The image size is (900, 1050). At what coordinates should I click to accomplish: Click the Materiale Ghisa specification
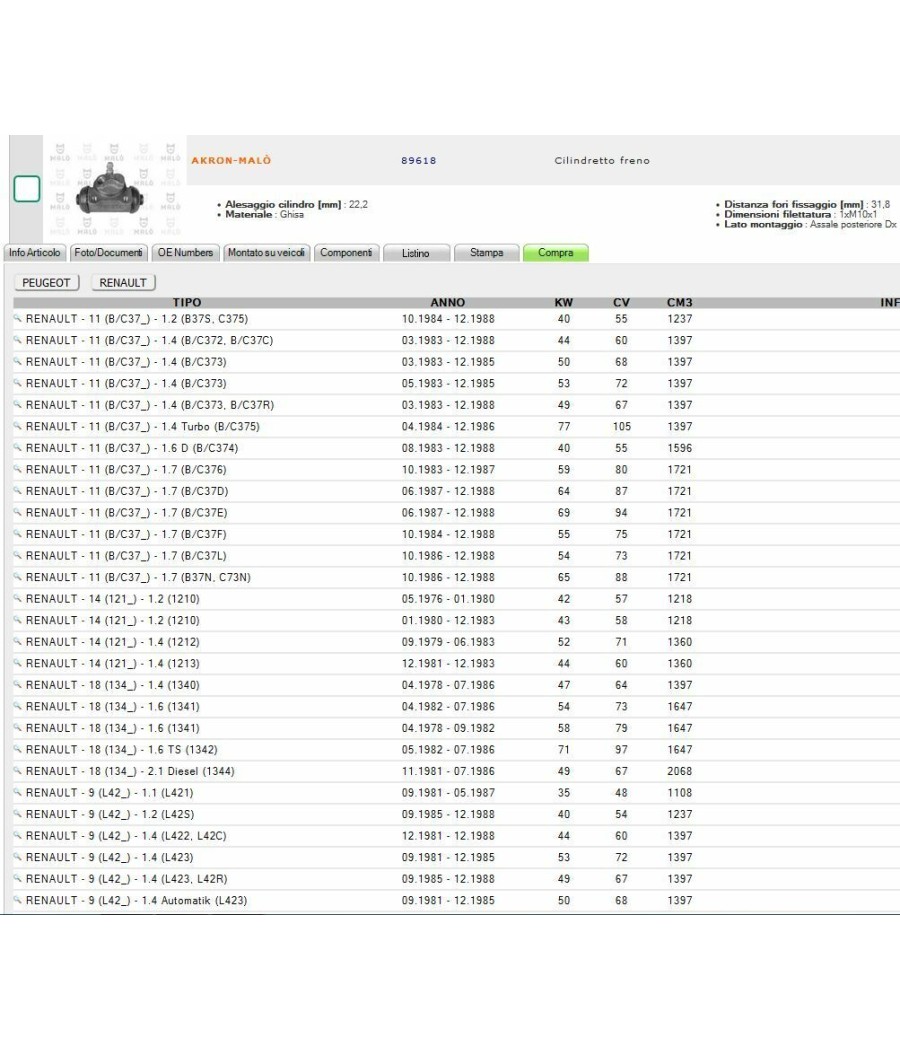(265, 214)
